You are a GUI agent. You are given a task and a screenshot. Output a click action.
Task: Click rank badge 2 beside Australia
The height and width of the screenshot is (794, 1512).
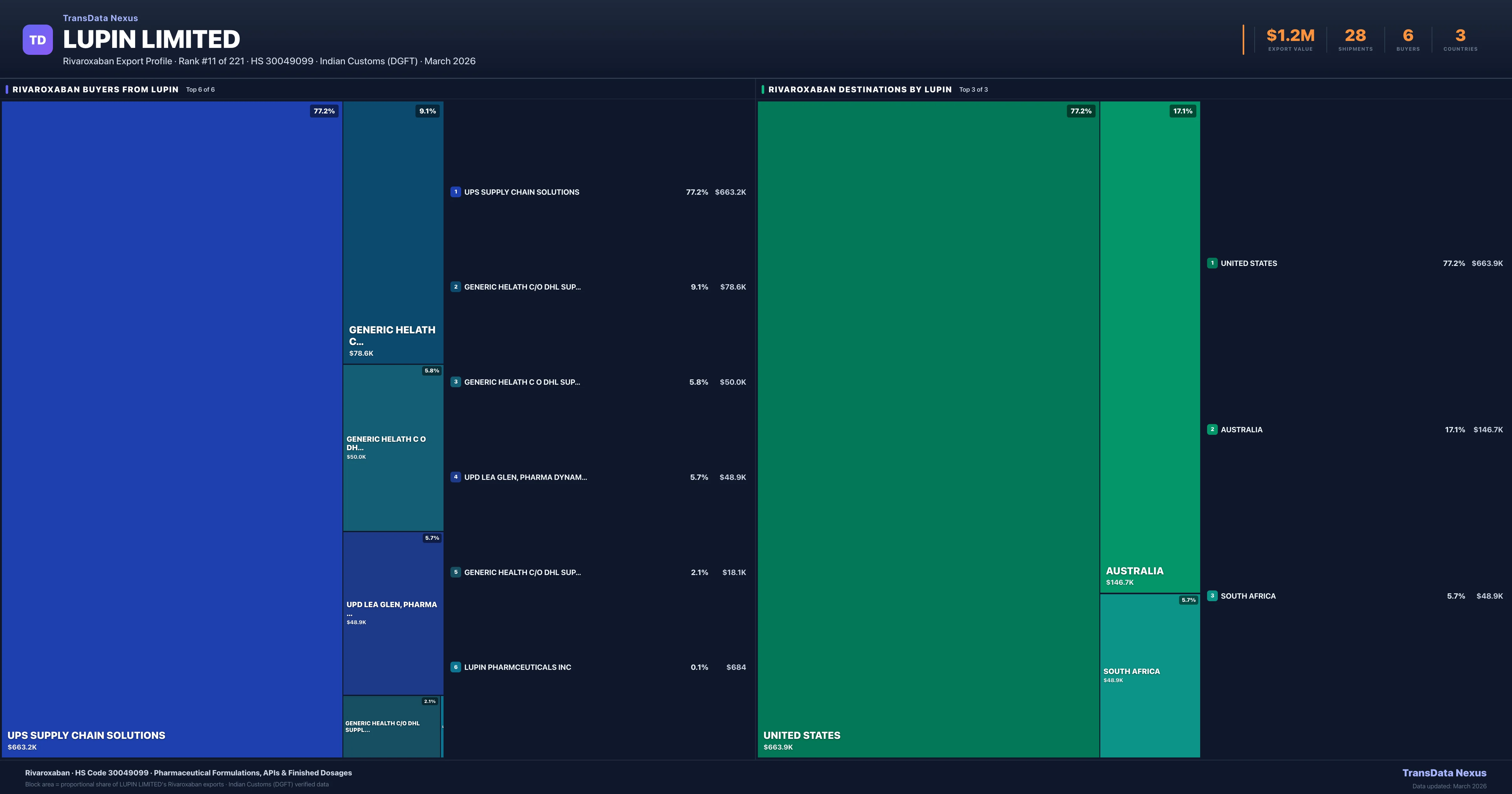coord(1212,429)
